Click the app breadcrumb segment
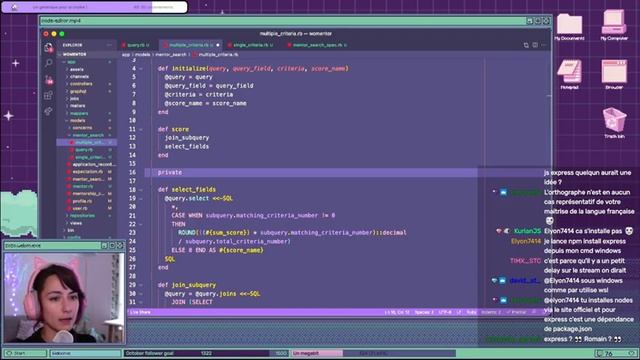640x360 pixels. 126,54
